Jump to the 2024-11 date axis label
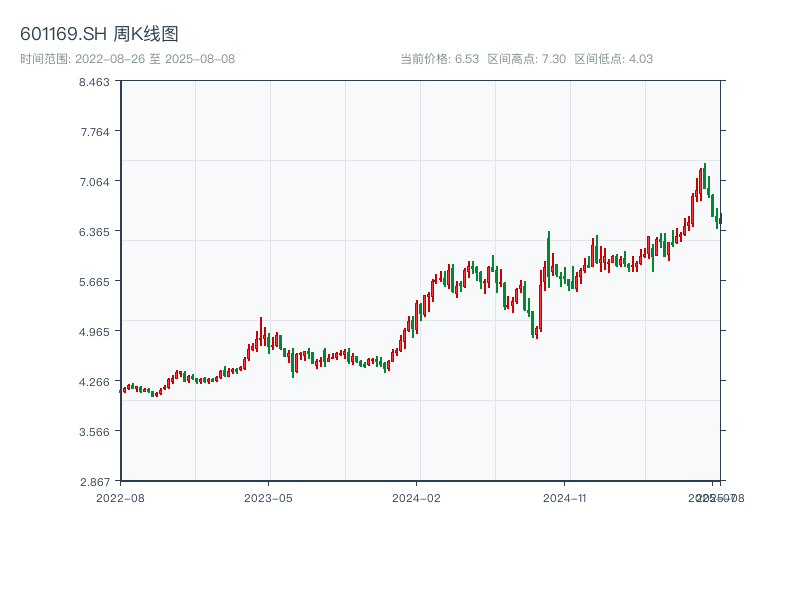The height and width of the screenshot is (600, 800). [566, 497]
